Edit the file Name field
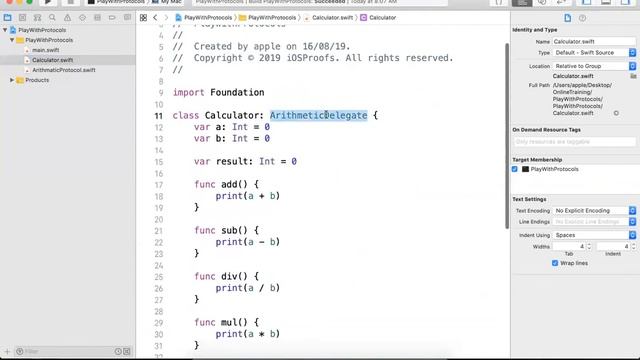The width and height of the screenshot is (640, 360). [x=594, y=42]
